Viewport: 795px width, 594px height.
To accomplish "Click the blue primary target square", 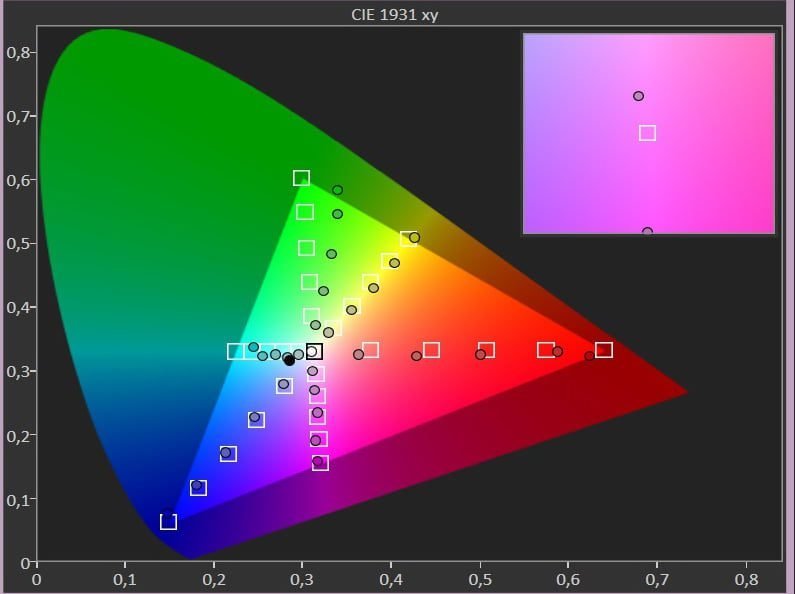I will point(168,522).
